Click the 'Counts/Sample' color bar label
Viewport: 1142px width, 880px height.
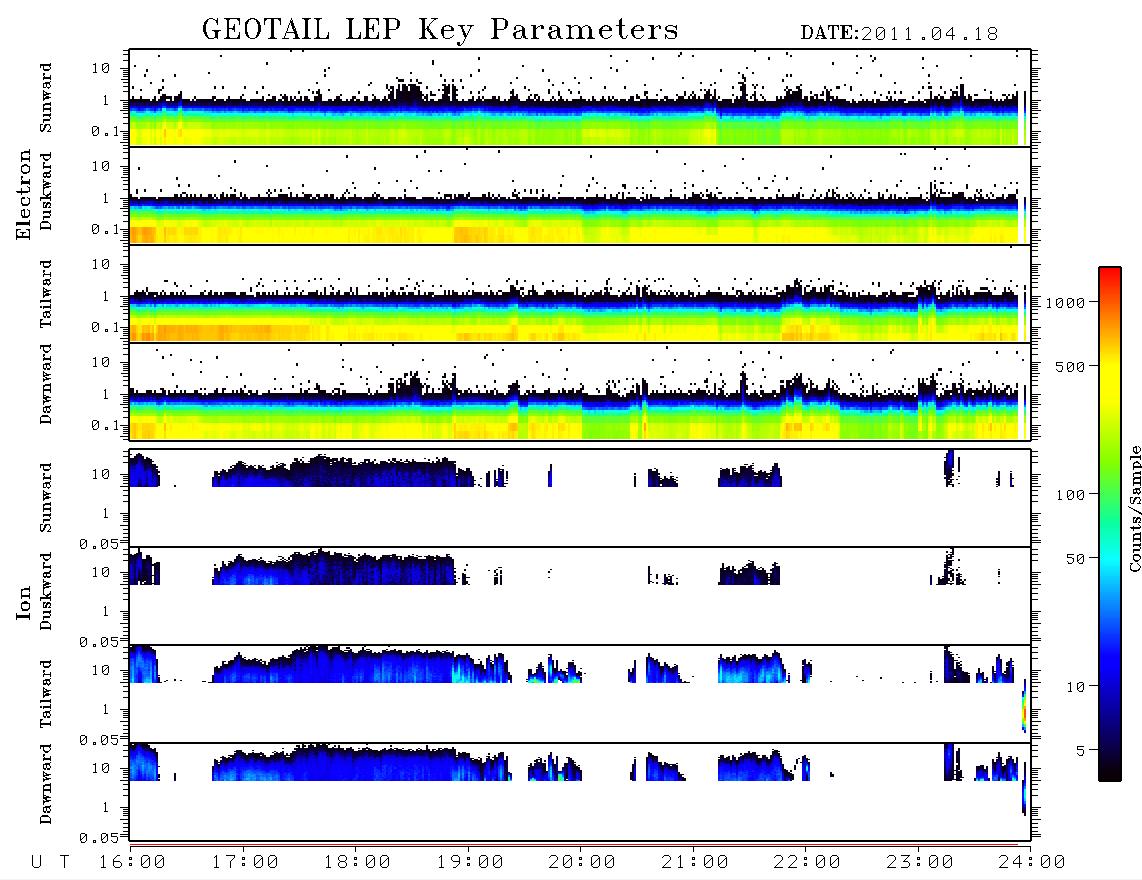(1134, 508)
